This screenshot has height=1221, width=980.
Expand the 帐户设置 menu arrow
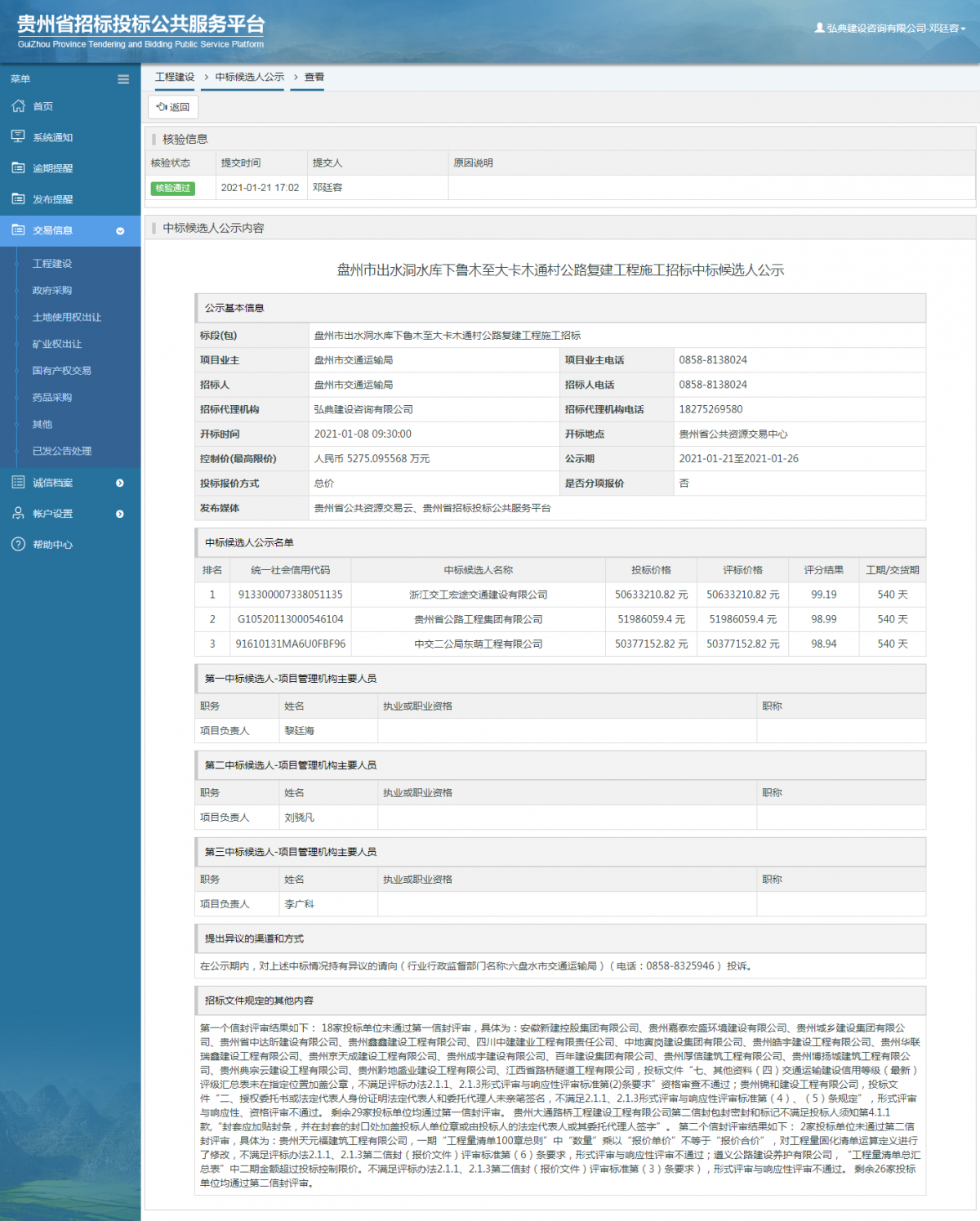click(x=120, y=514)
